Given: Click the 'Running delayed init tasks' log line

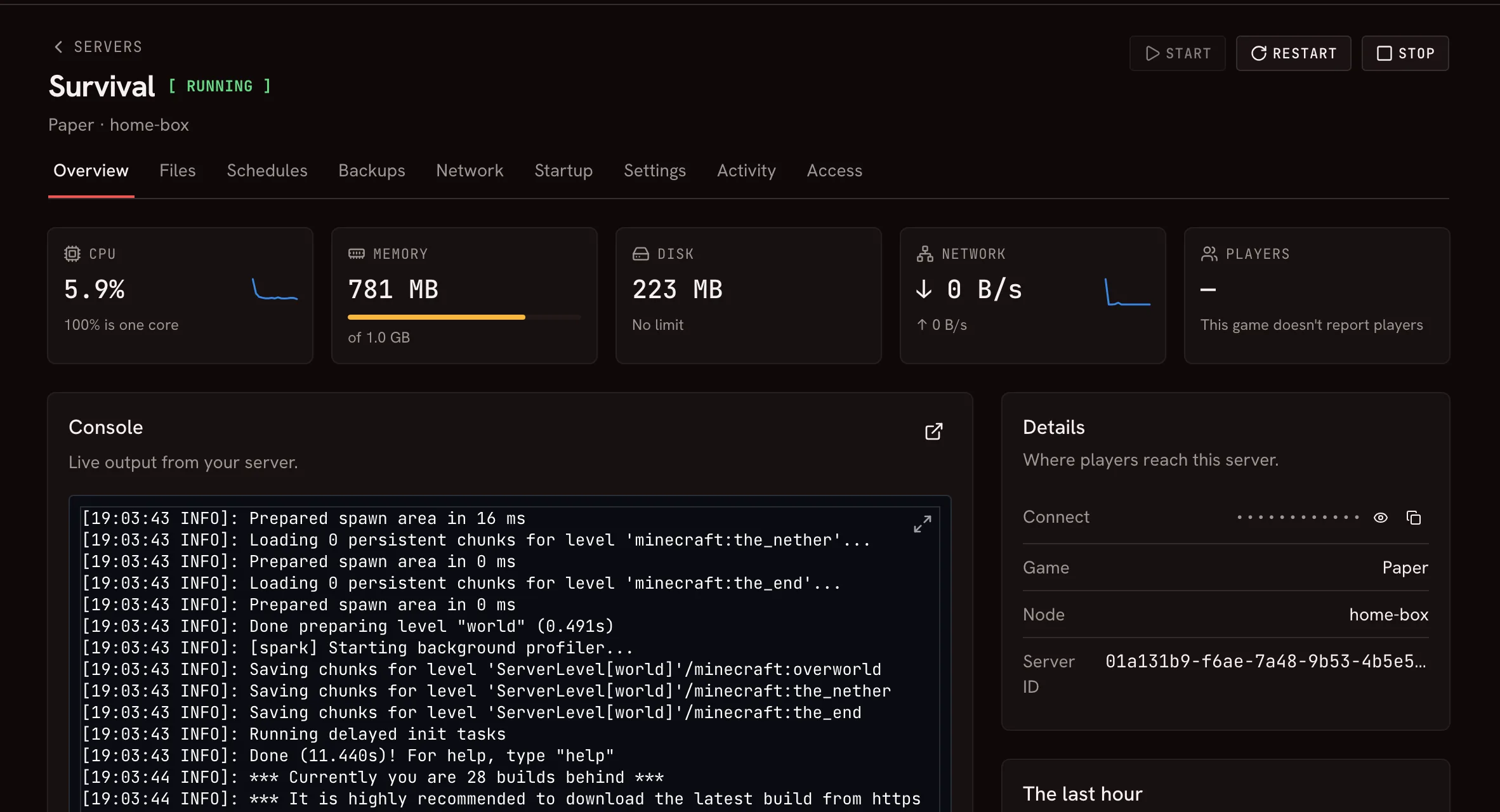Looking at the screenshot, I should click(294, 734).
